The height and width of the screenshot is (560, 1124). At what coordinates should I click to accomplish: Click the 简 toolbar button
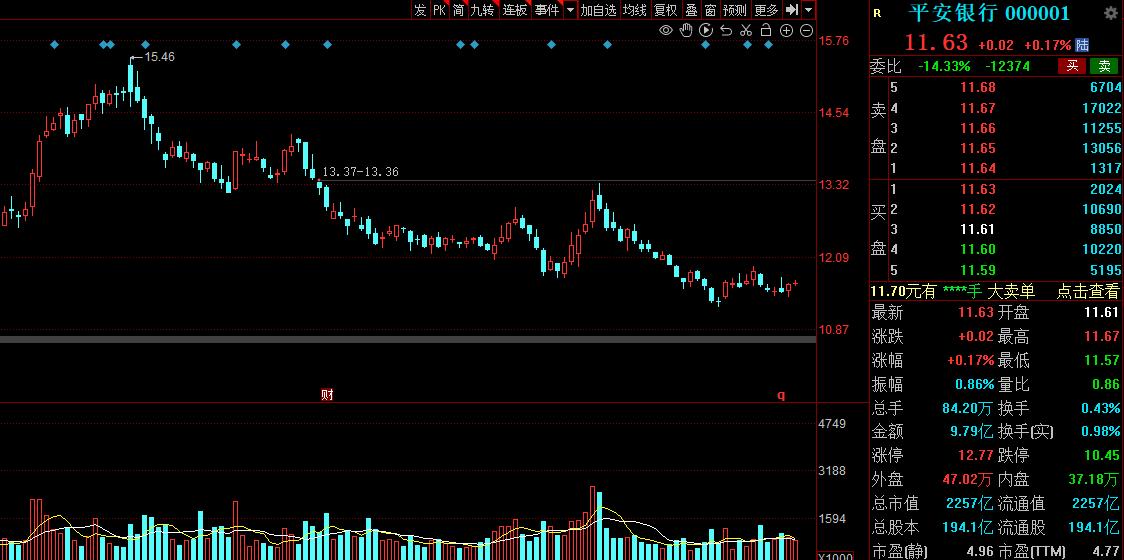pos(458,10)
